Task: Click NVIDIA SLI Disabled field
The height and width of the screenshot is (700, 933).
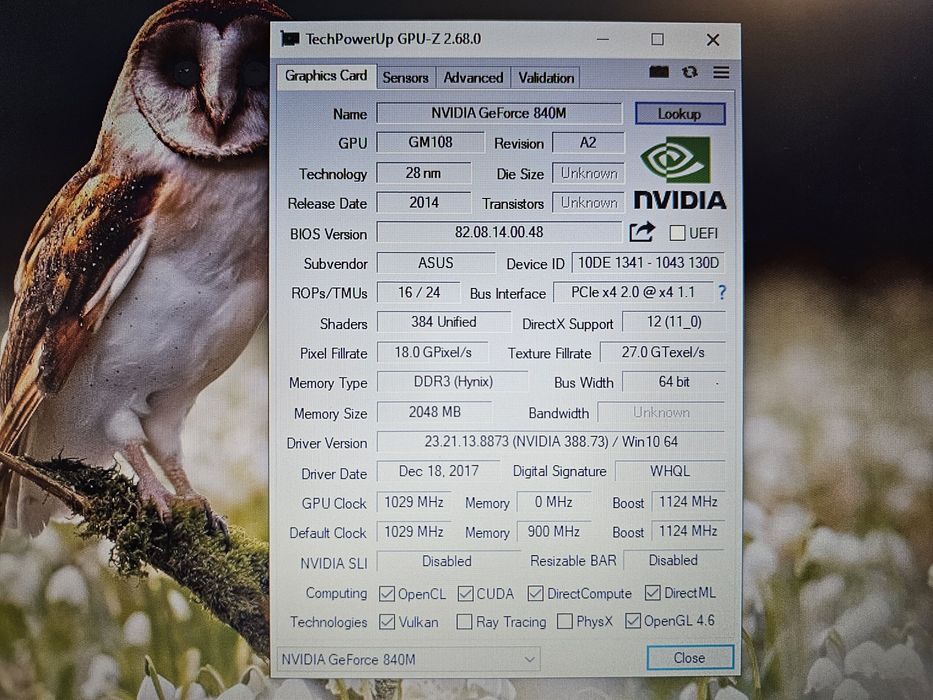Action: pyautogui.click(x=447, y=561)
